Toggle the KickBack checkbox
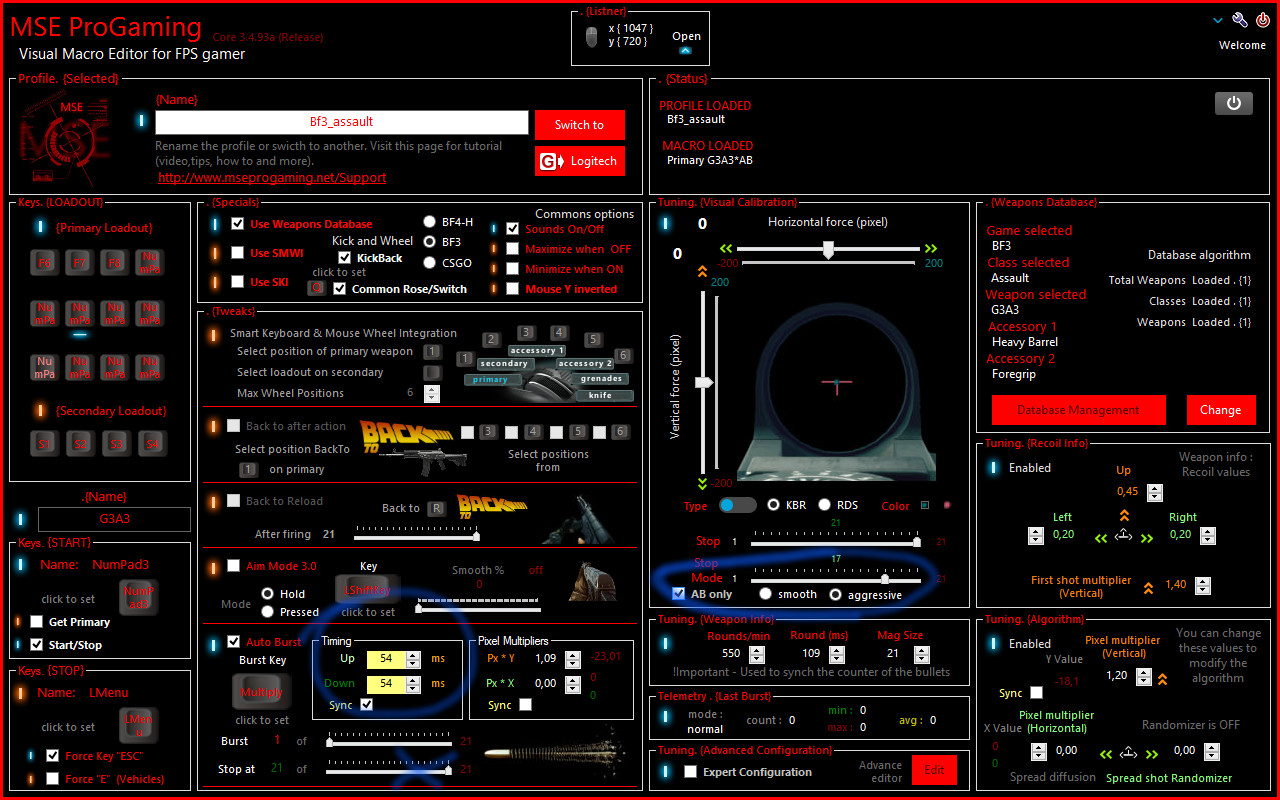This screenshot has height=800, width=1280. (x=345, y=258)
